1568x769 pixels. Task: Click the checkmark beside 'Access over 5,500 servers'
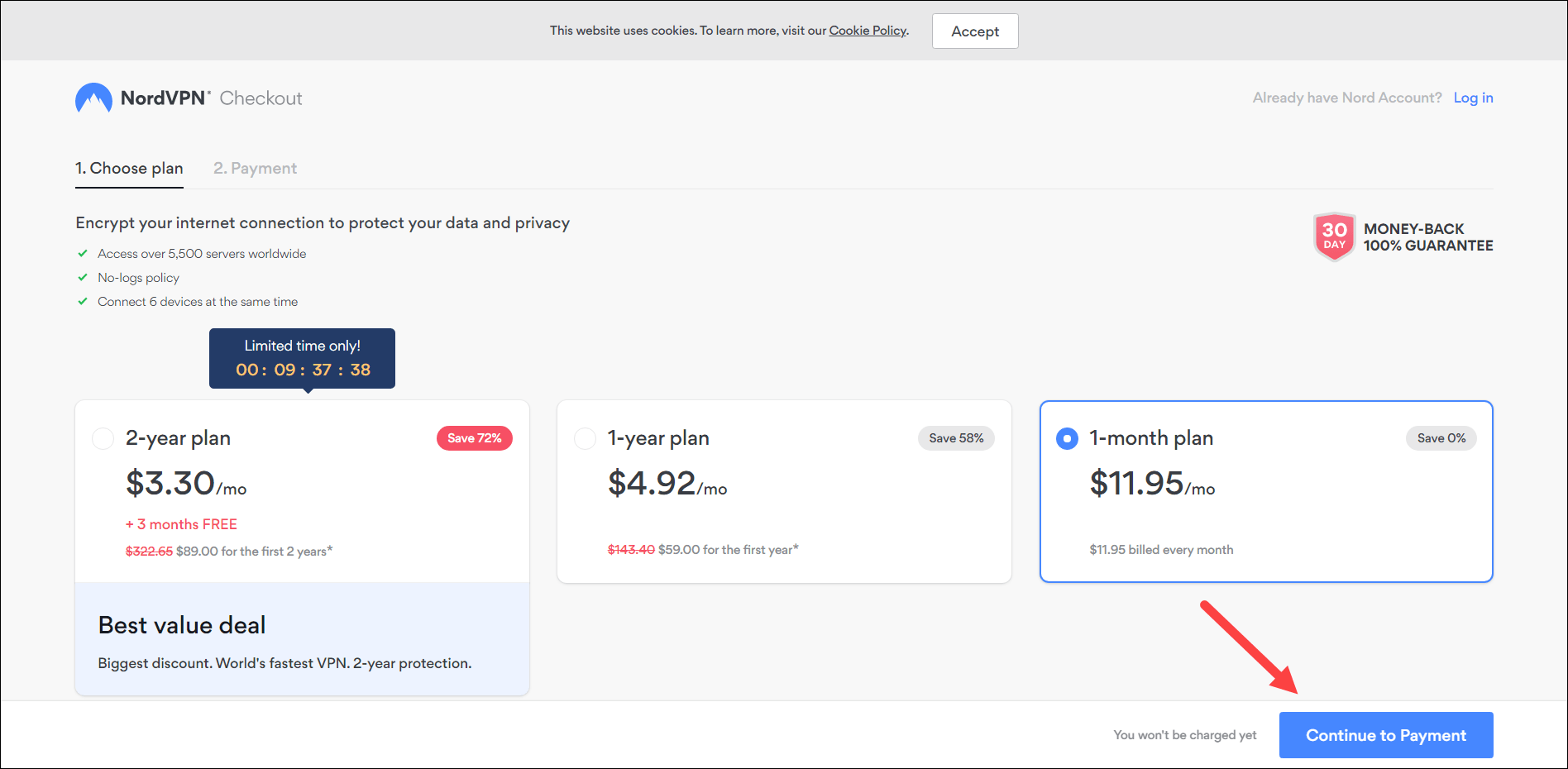point(83,254)
